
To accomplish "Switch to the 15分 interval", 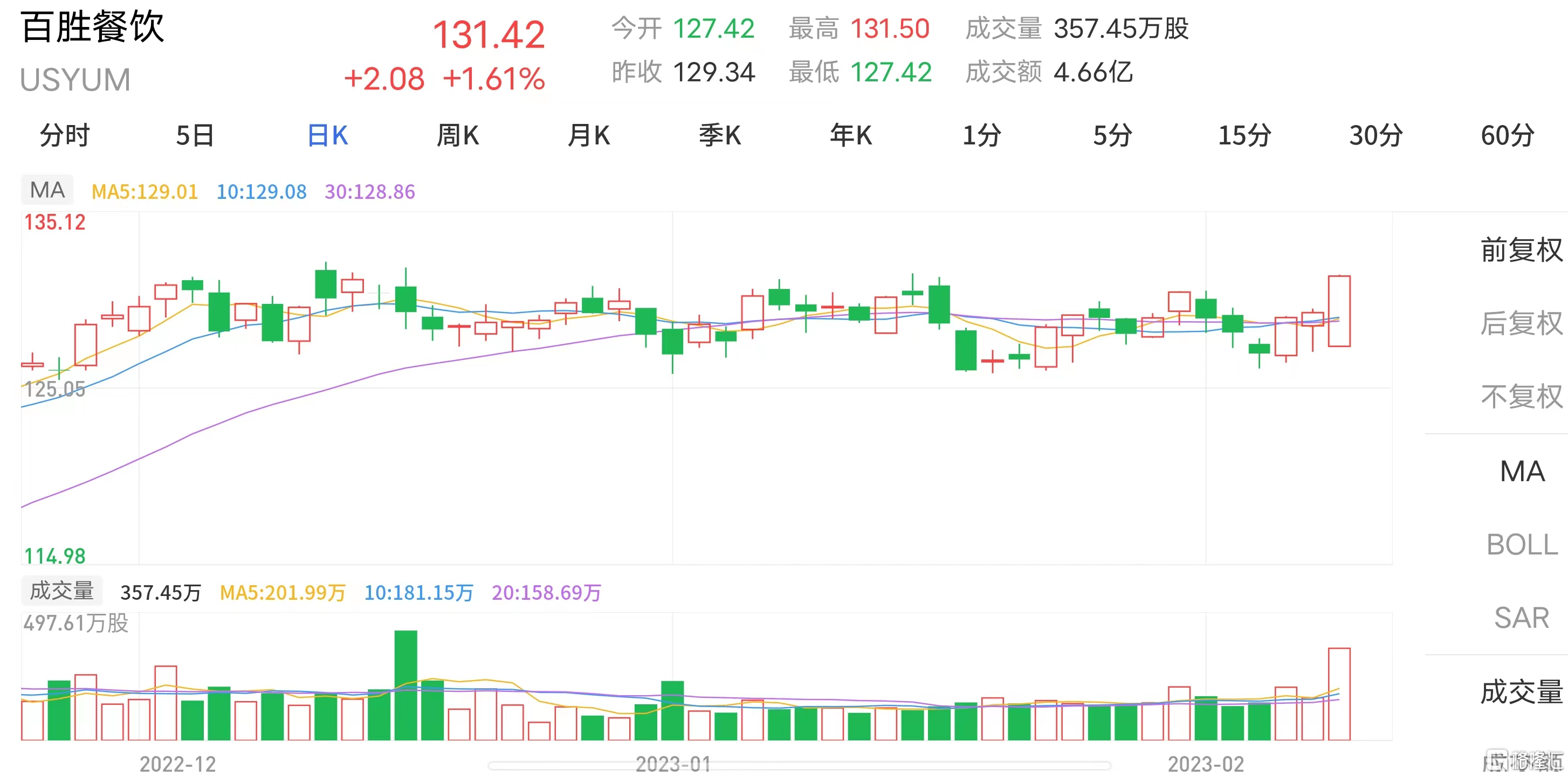I will point(1244,135).
